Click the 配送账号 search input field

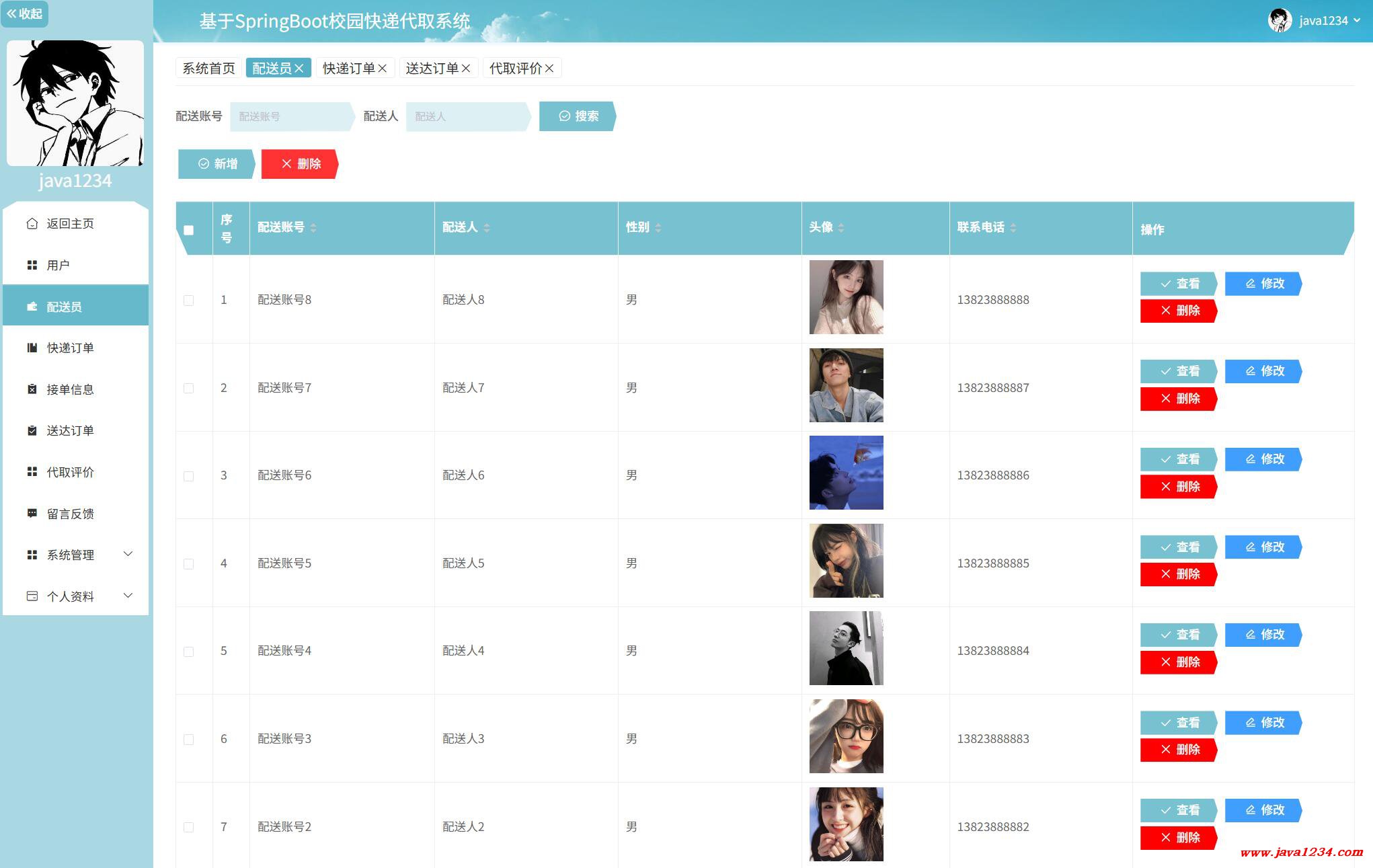(x=290, y=116)
